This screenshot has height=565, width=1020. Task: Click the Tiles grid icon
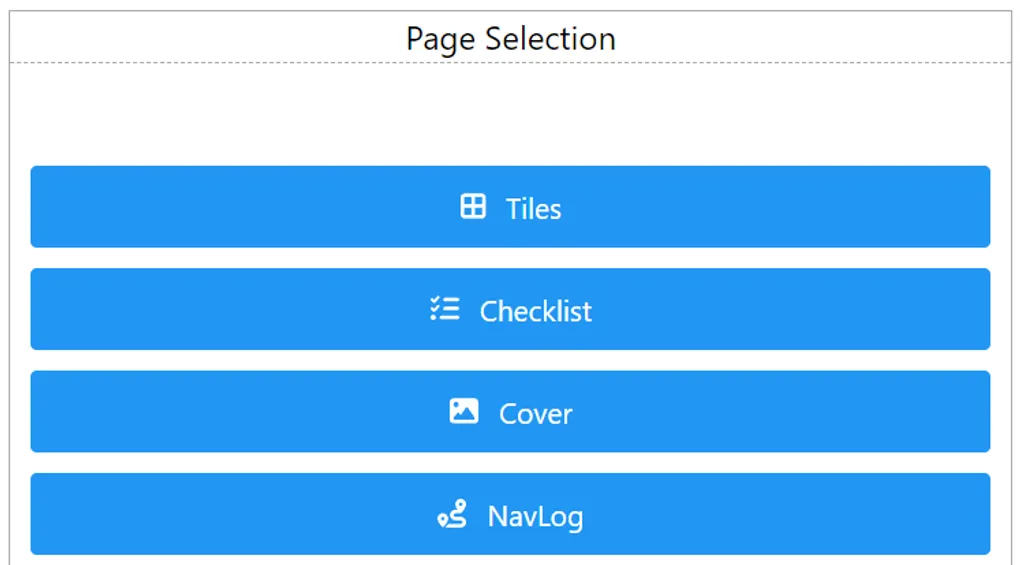pyautogui.click(x=473, y=207)
